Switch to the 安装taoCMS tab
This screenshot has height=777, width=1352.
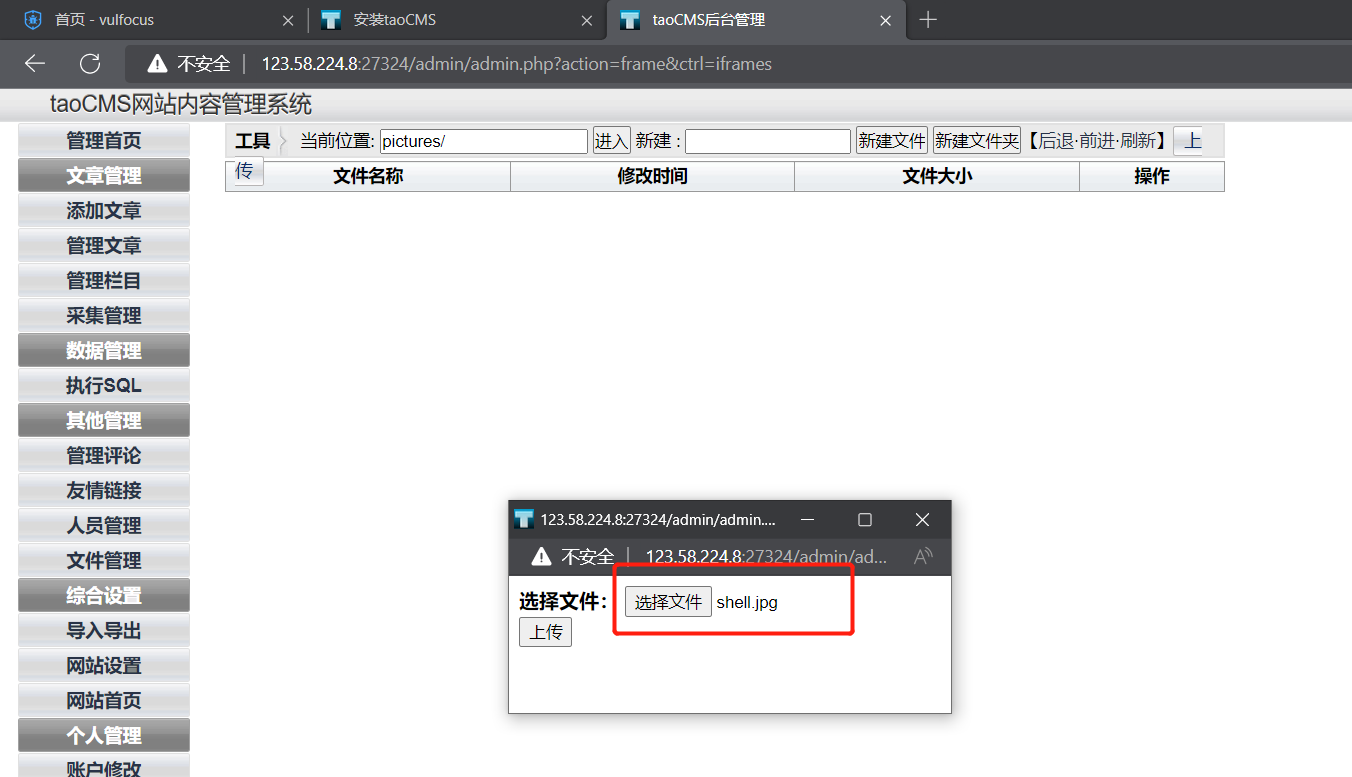point(457,20)
